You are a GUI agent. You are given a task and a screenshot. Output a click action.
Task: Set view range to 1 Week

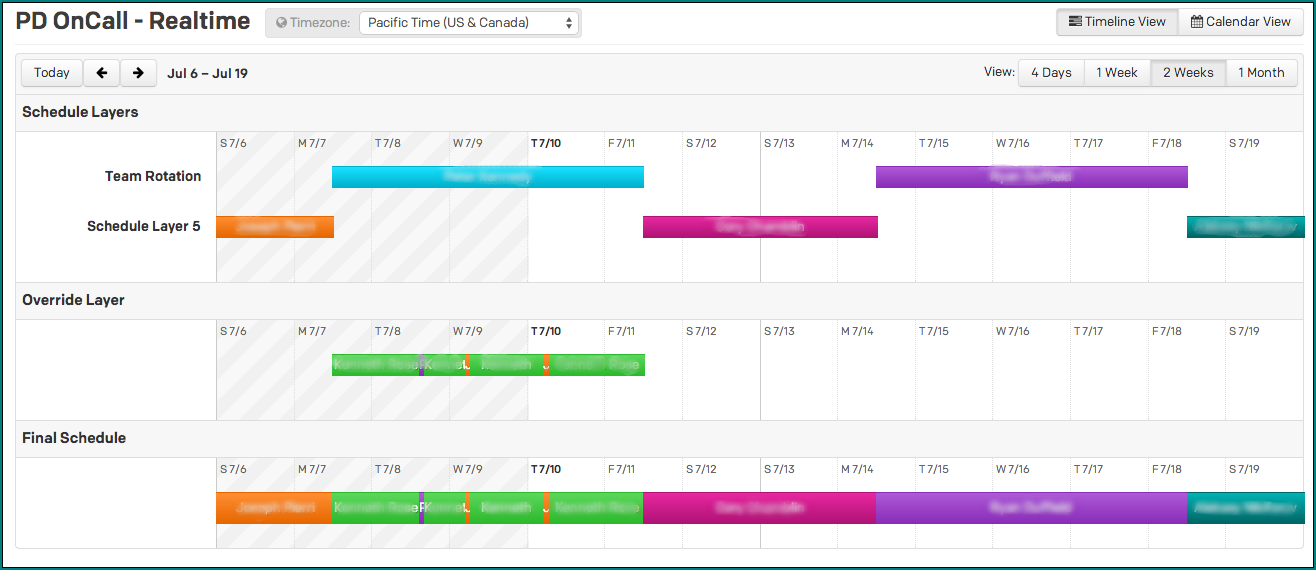(1117, 73)
